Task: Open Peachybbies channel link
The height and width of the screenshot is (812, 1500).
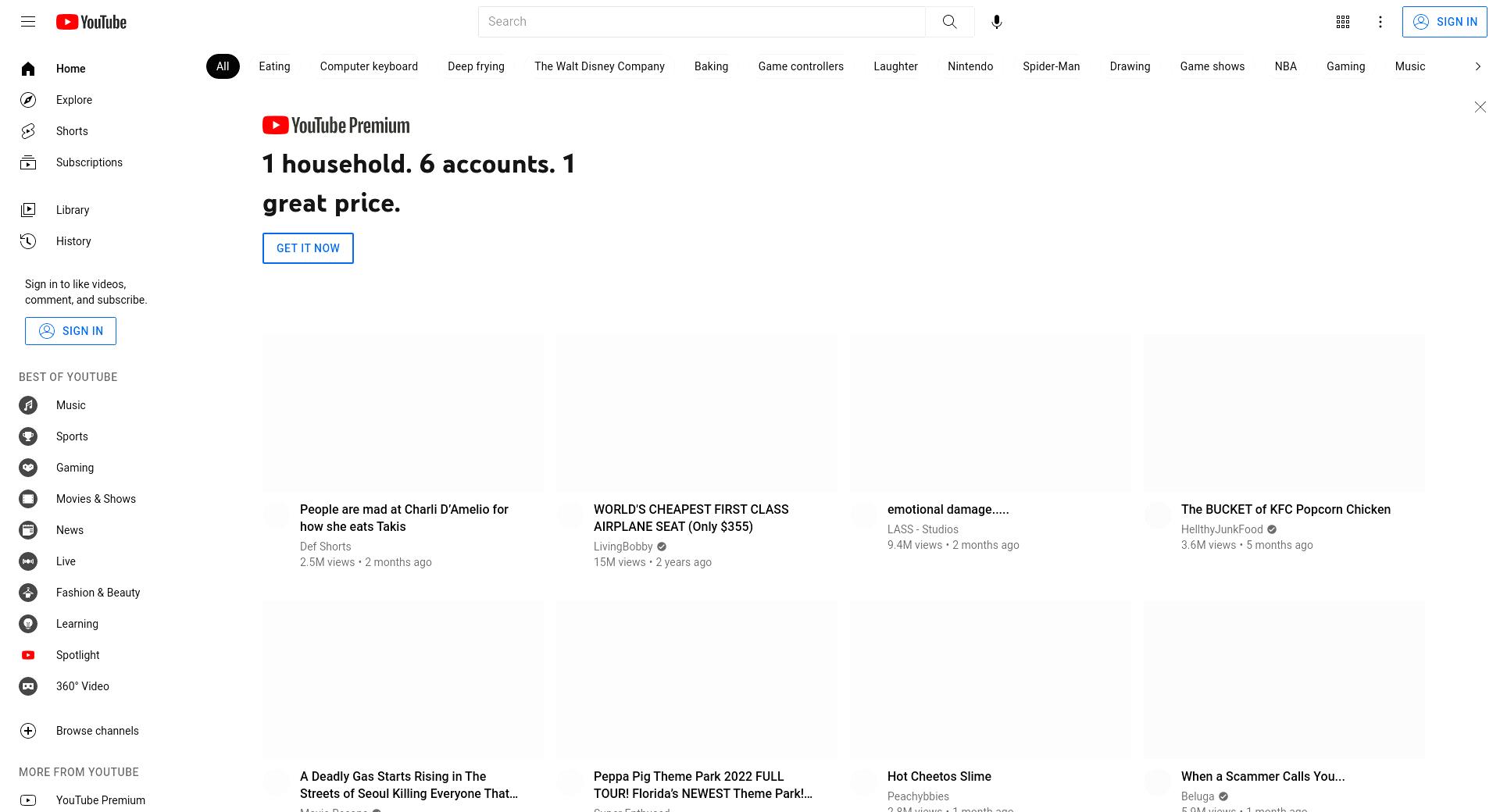Action: [918, 796]
